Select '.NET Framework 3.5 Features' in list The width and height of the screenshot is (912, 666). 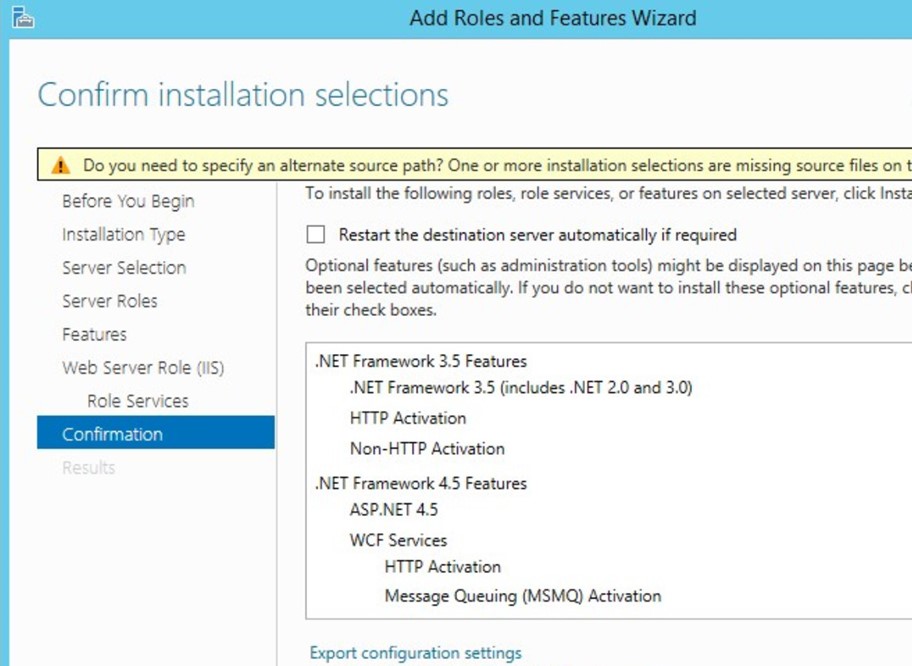[421, 361]
